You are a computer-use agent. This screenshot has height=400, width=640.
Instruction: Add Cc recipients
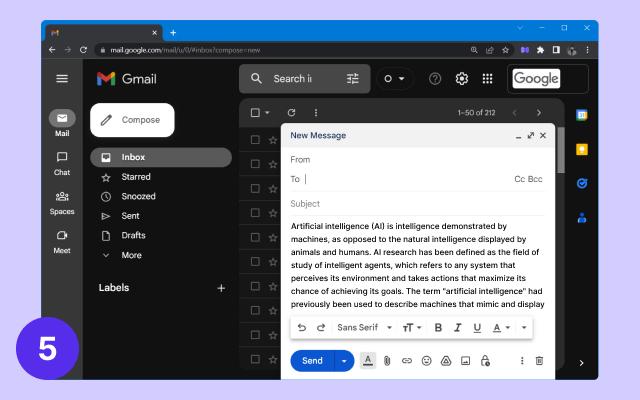click(x=520, y=179)
